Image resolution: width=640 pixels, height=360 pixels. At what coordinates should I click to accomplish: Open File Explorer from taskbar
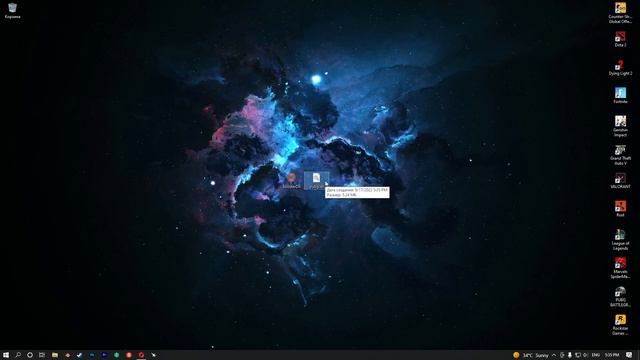coord(55,355)
